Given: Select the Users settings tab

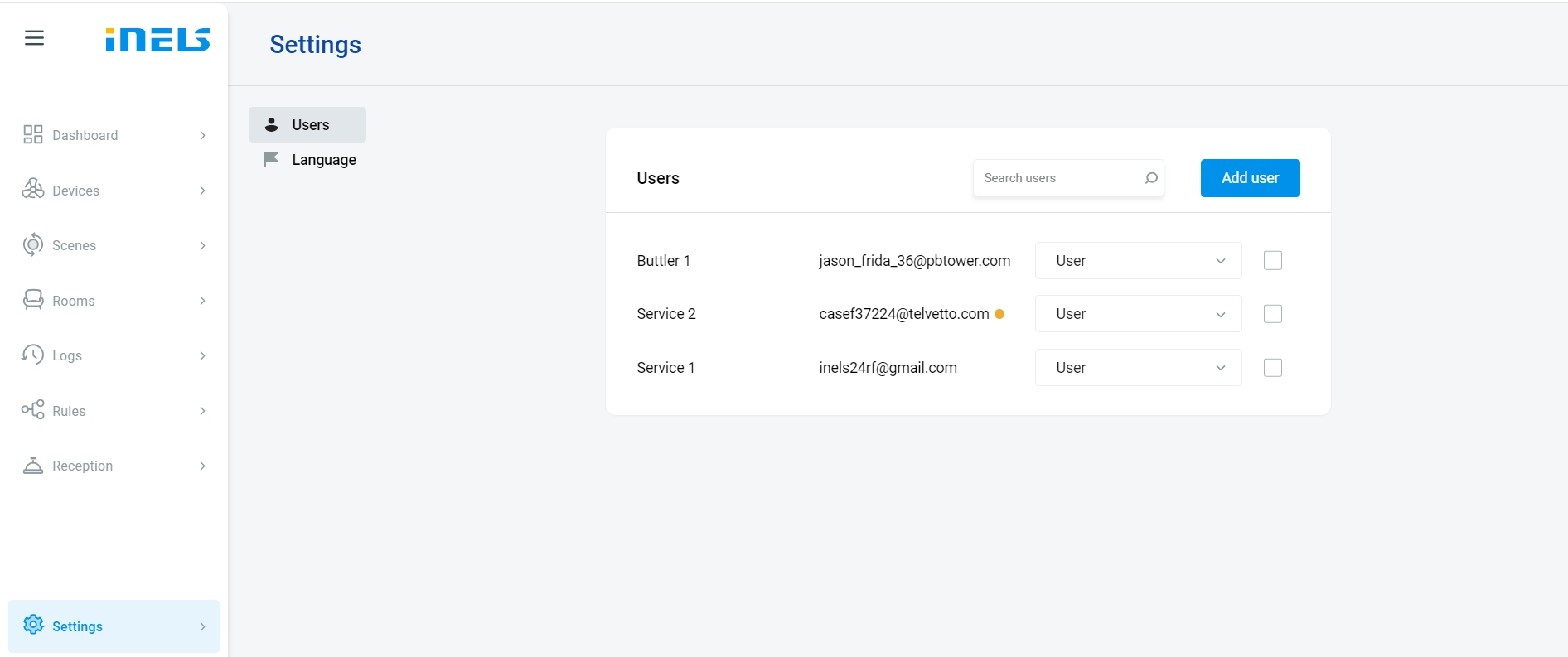Looking at the screenshot, I should point(308,125).
